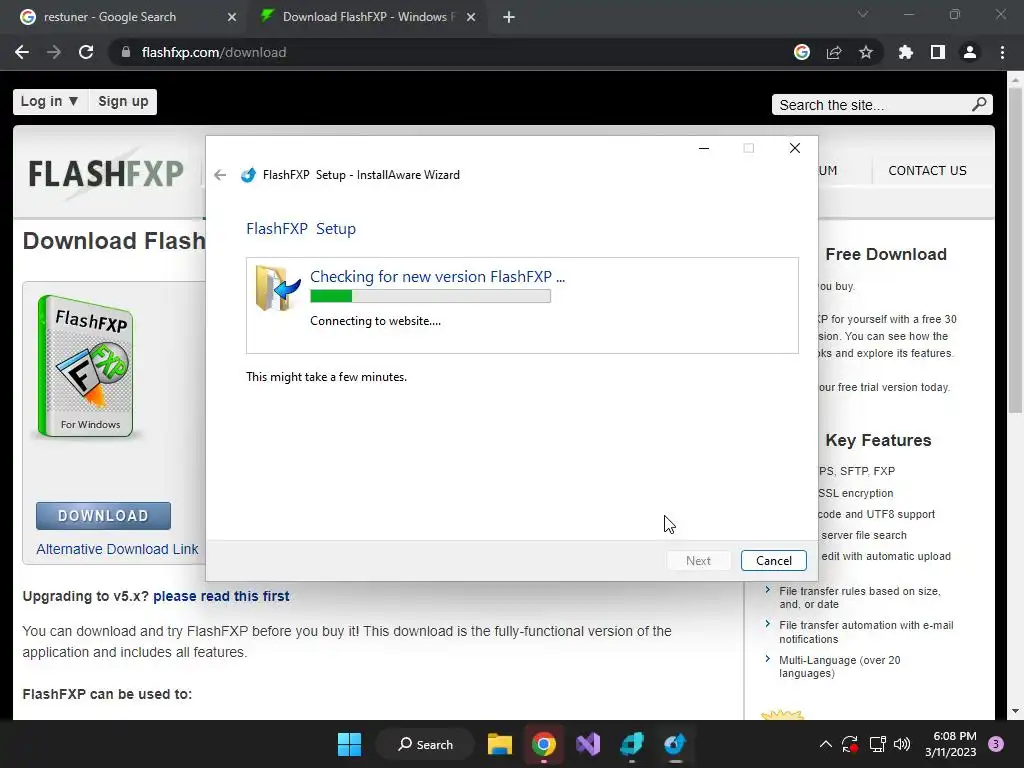Open the please read this first link
Image resolution: width=1024 pixels, height=768 pixels.
pyautogui.click(x=221, y=596)
